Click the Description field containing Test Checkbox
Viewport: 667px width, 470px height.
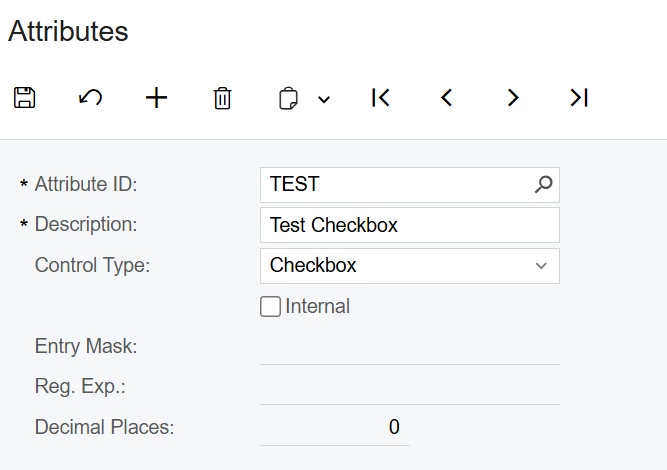point(410,225)
